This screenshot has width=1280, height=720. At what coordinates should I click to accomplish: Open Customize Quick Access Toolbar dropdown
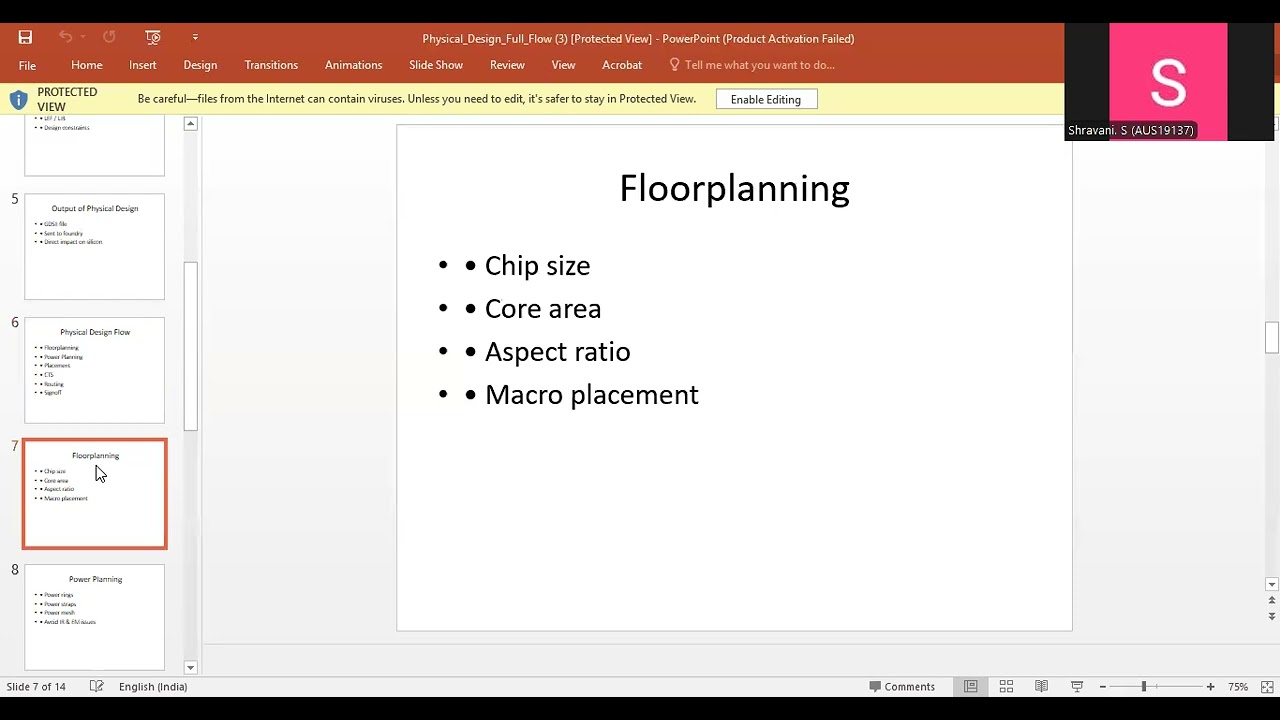coord(195,37)
